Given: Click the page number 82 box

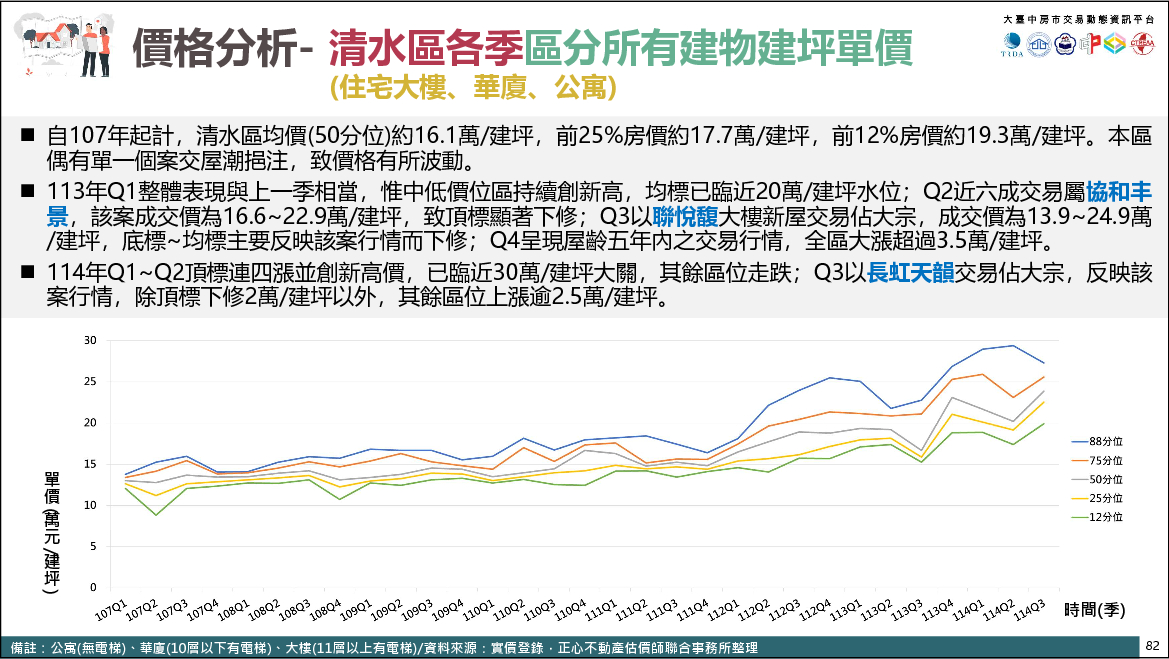Looking at the screenshot, I should click(1151, 645).
